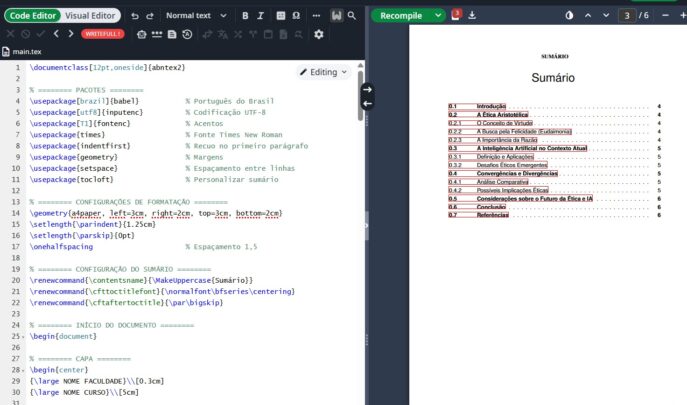
Task: Click the undo arrow in editor toolbar
Action: [x=135, y=16]
